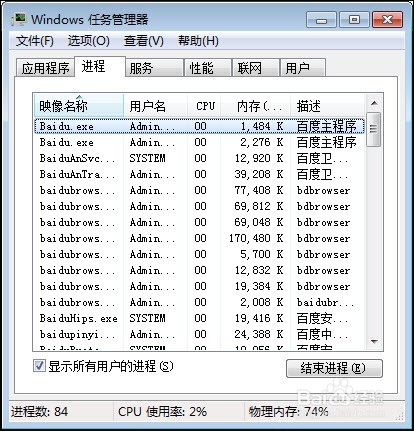
Task: Click 百度安... description in BaiduHips row
Action: tap(322, 318)
